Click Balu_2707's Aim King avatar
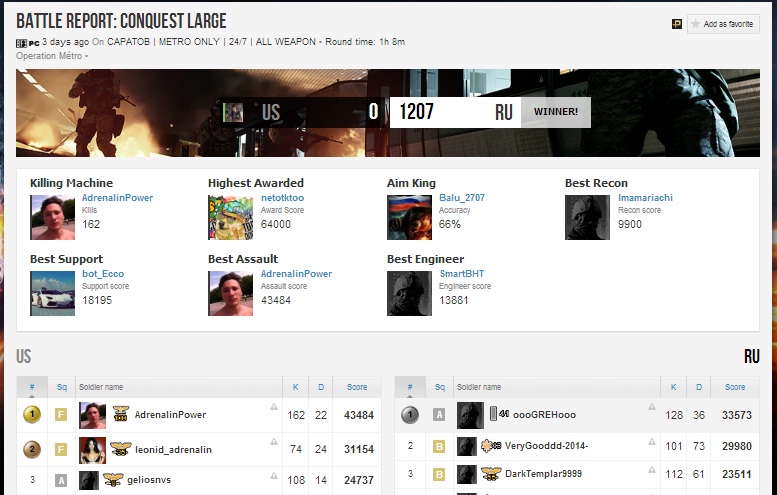The width and height of the screenshot is (777, 495). pos(408,217)
